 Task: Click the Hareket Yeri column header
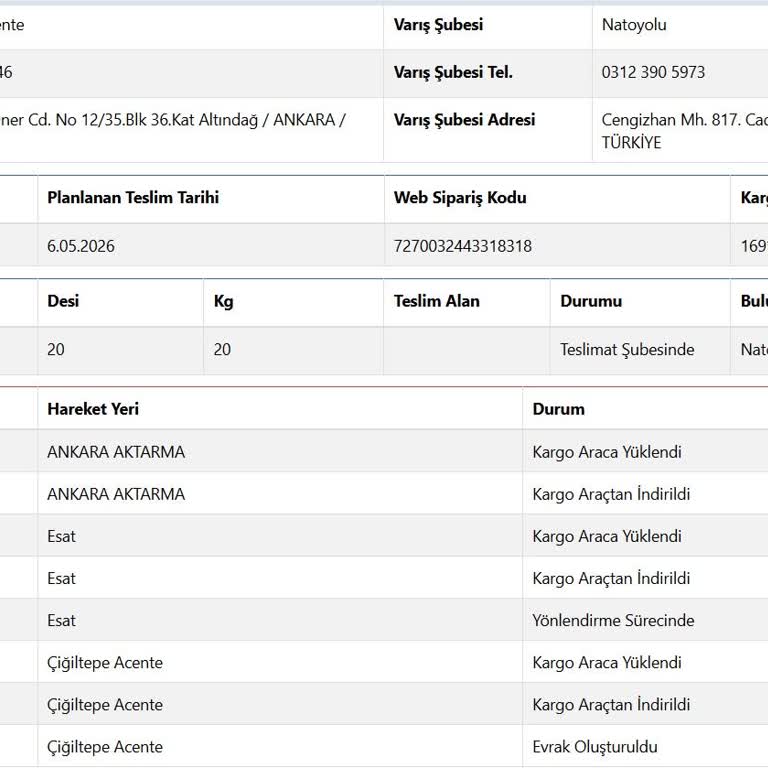point(93,409)
